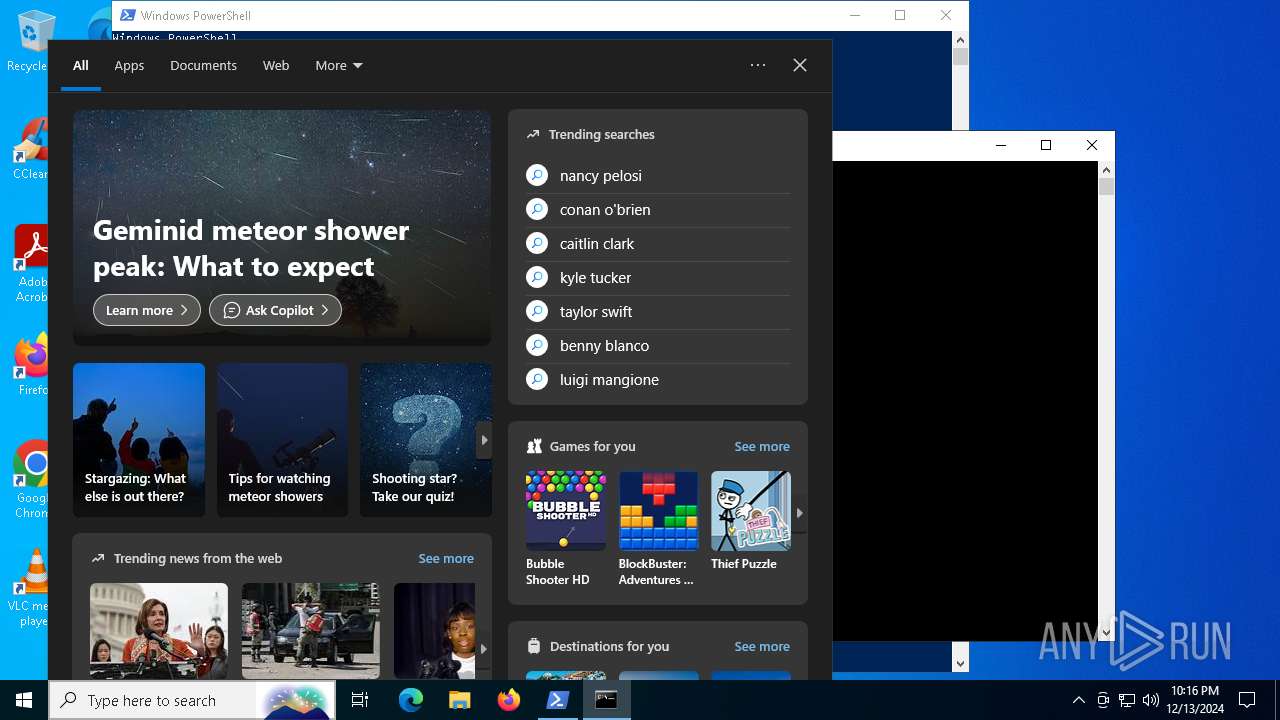Click the taskbar clock showing 10:16 PM
Image resolution: width=1280 pixels, height=720 pixels.
pyautogui.click(x=1195, y=700)
